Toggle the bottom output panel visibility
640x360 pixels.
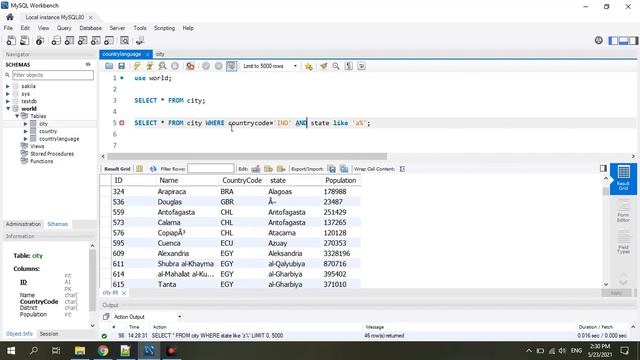pos(623,40)
